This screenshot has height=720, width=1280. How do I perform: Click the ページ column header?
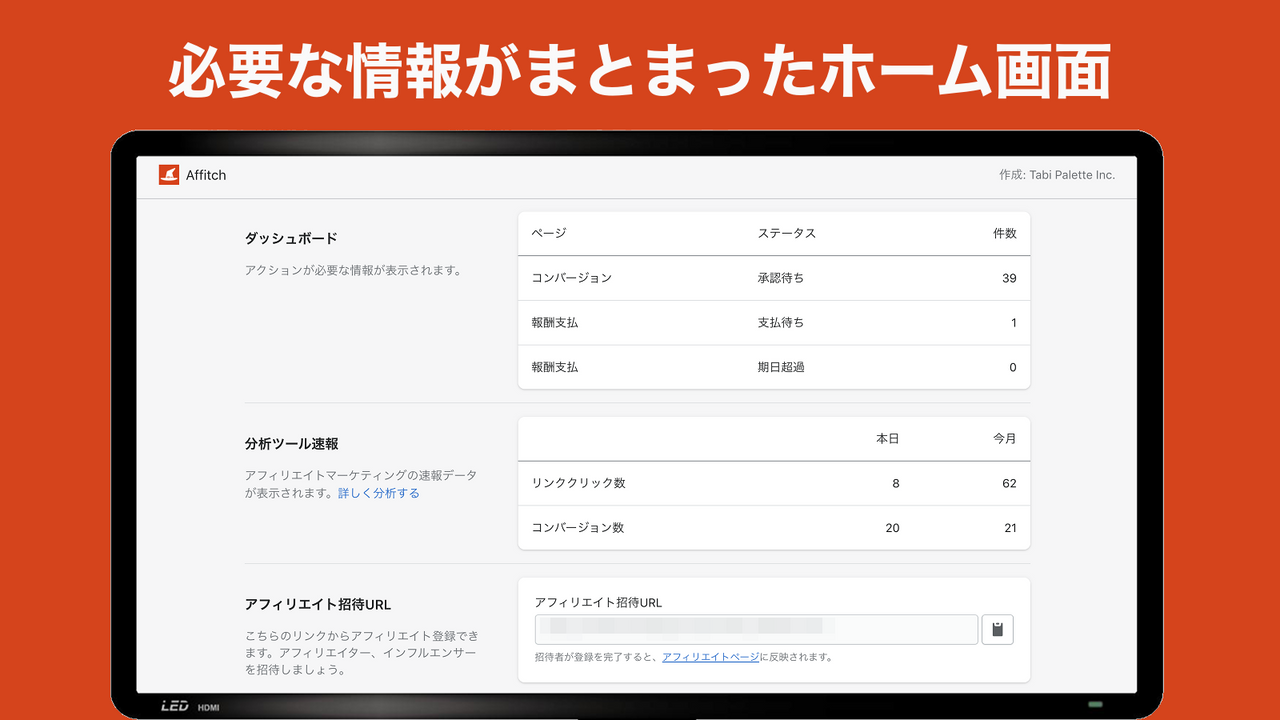click(x=549, y=233)
